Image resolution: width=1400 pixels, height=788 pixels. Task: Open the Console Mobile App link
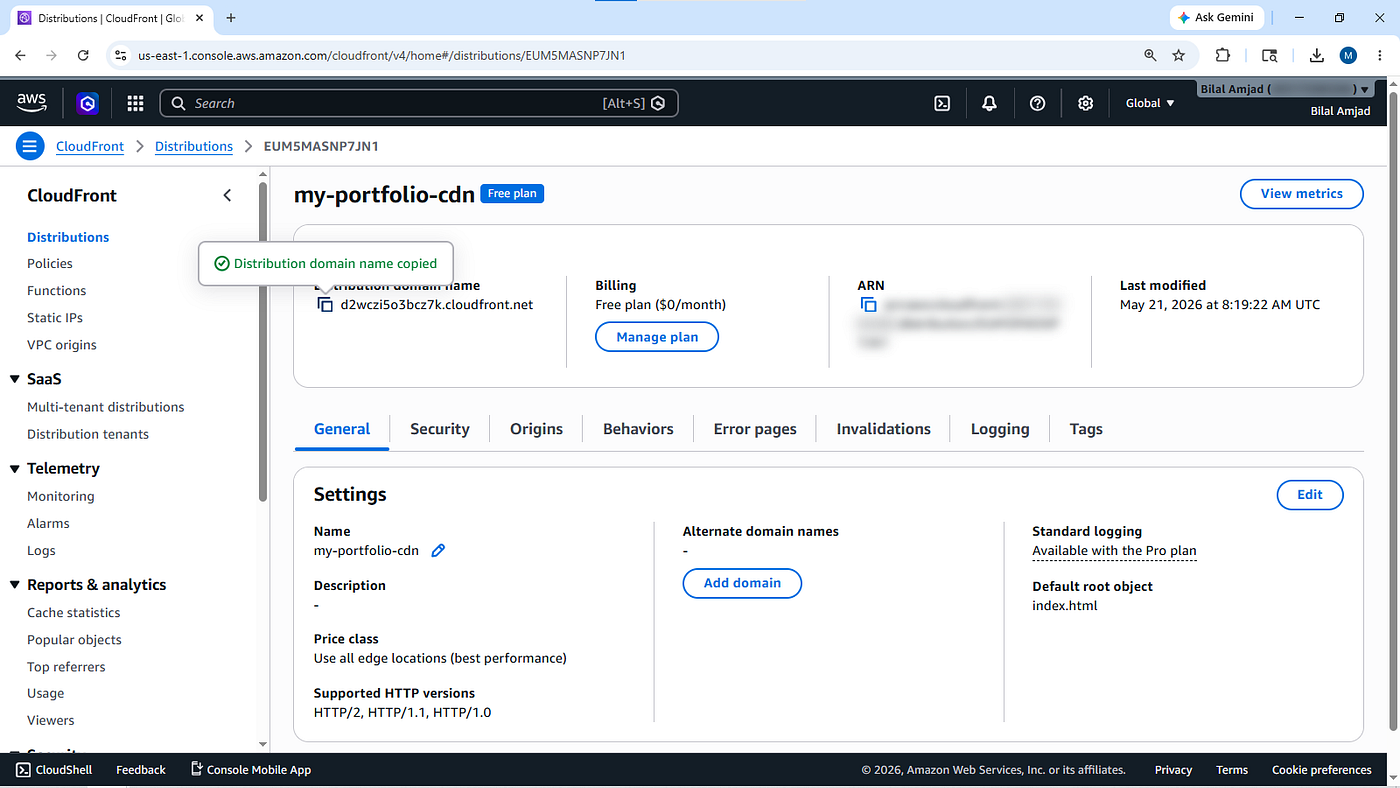[250, 770]
